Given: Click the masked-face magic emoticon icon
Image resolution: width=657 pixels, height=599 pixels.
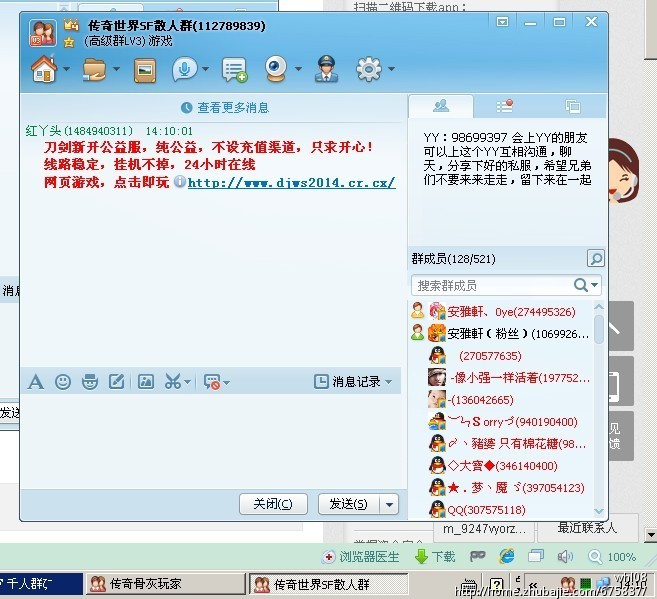Looking at the screenshot, I should [90, 382].
